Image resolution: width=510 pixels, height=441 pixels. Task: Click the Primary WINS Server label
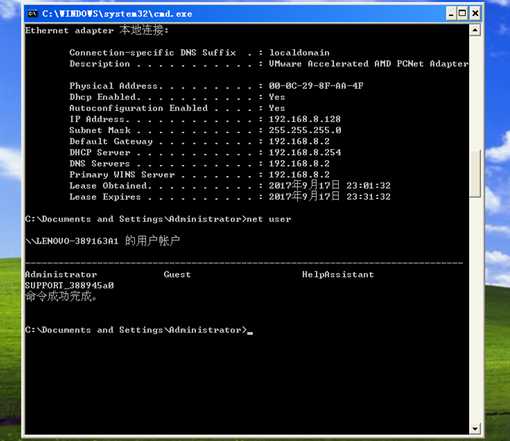click(x=122, y=174)
